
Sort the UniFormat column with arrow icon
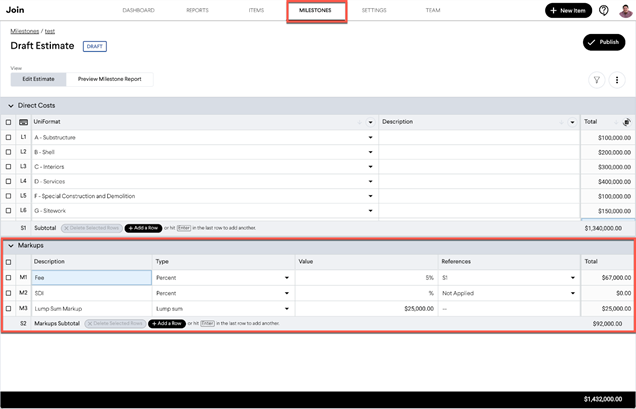pyautogui.click(x=359, y=122)
